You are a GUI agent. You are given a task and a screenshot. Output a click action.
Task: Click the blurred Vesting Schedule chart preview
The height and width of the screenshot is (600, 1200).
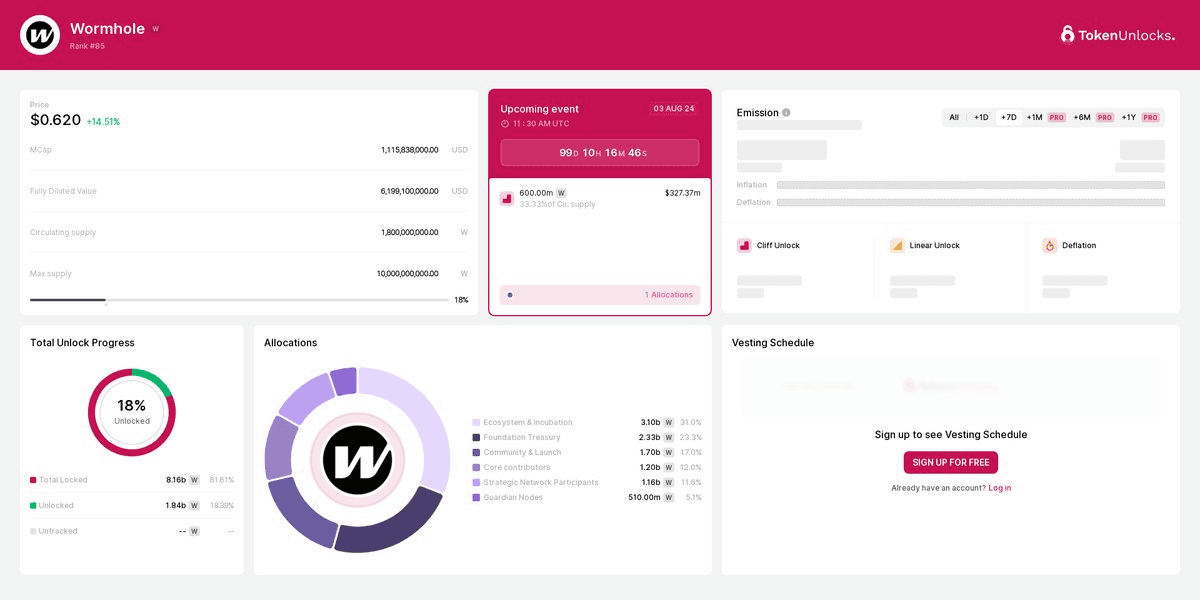(950, 386)
